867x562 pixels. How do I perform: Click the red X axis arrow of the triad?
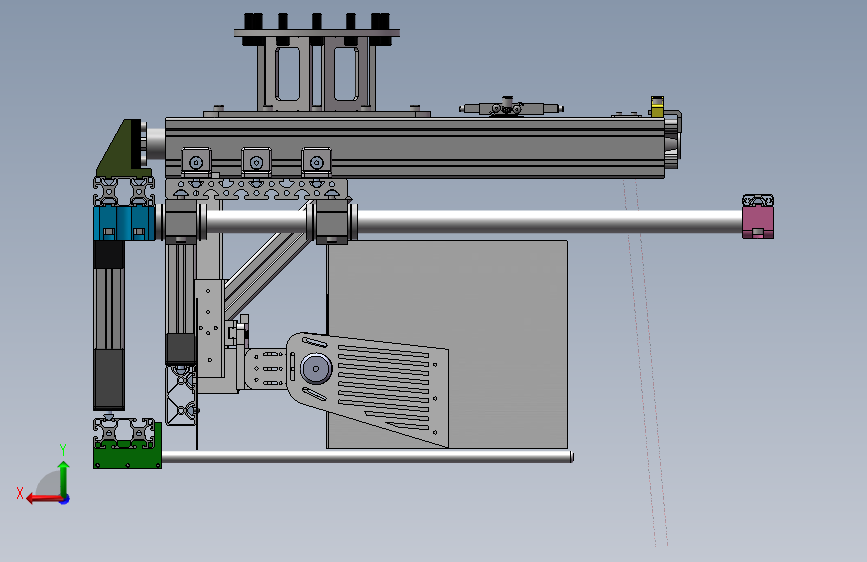tap(43, 499)
